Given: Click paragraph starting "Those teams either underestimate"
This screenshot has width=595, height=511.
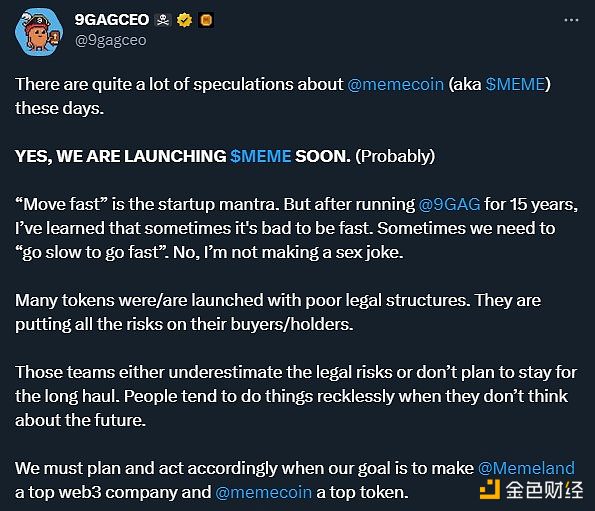Looking at the screenshot, I should click(x=296, y=396).
